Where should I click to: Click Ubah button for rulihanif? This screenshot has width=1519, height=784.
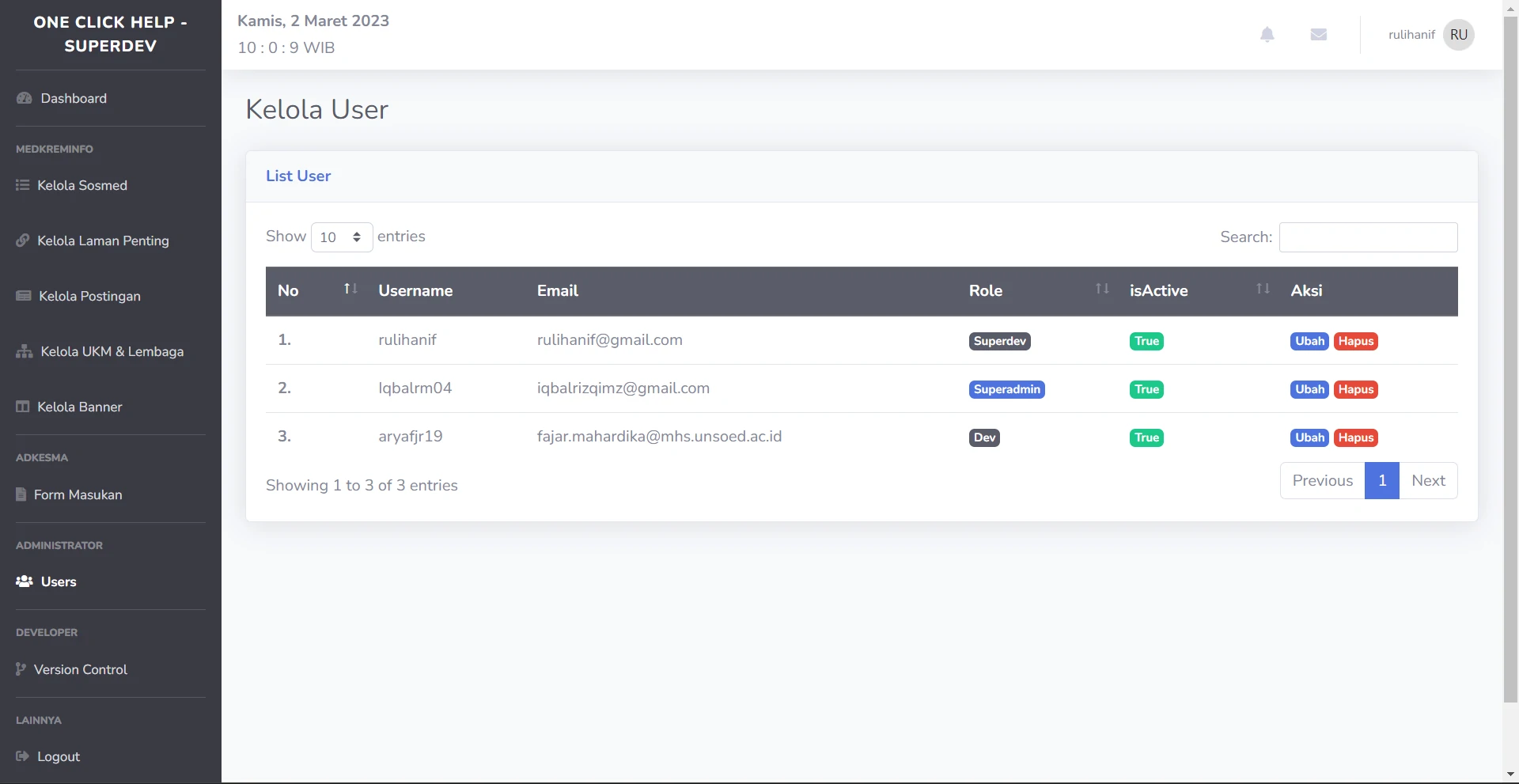click(1309, 341)
